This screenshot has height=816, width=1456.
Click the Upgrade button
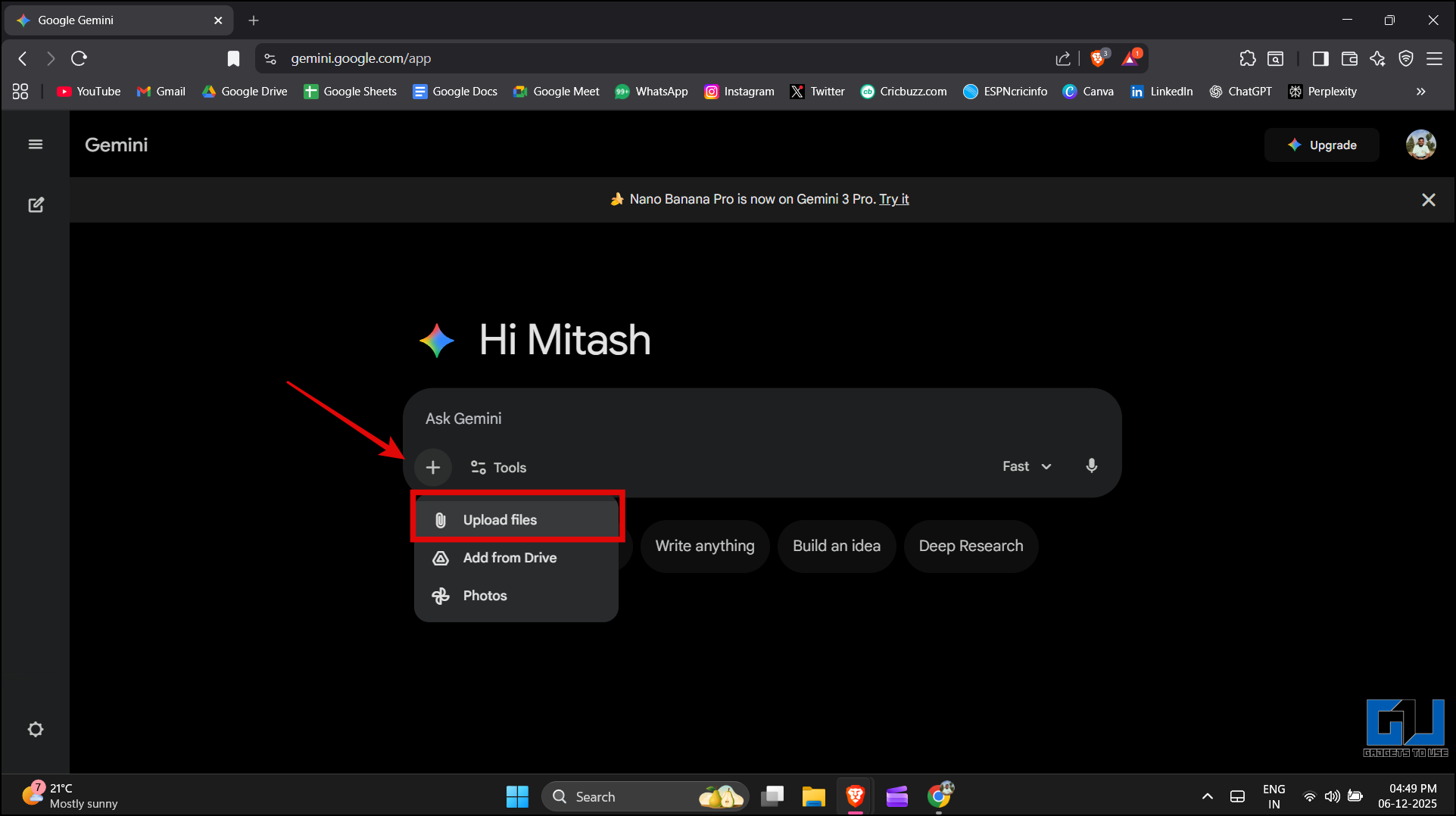(x=1321, y=145)
